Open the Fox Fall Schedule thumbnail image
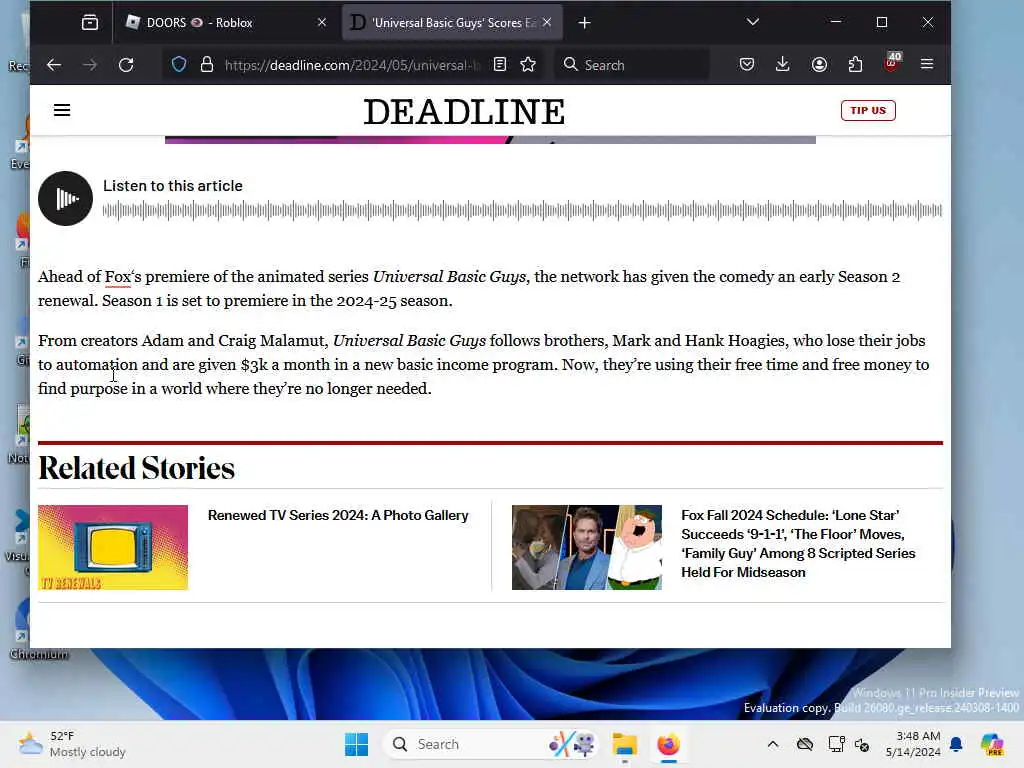The height and width of the screenshot is (768, 1024). [586, 547]
